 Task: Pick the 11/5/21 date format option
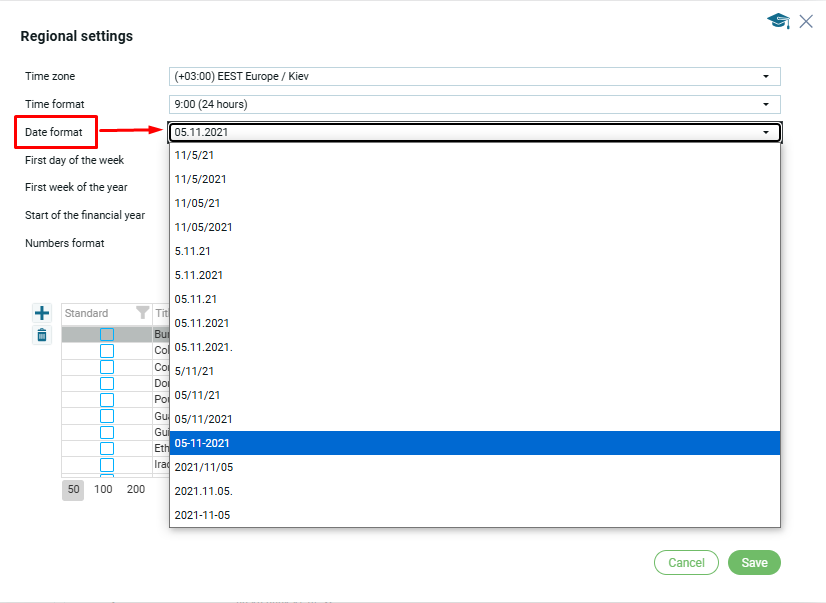474,155
